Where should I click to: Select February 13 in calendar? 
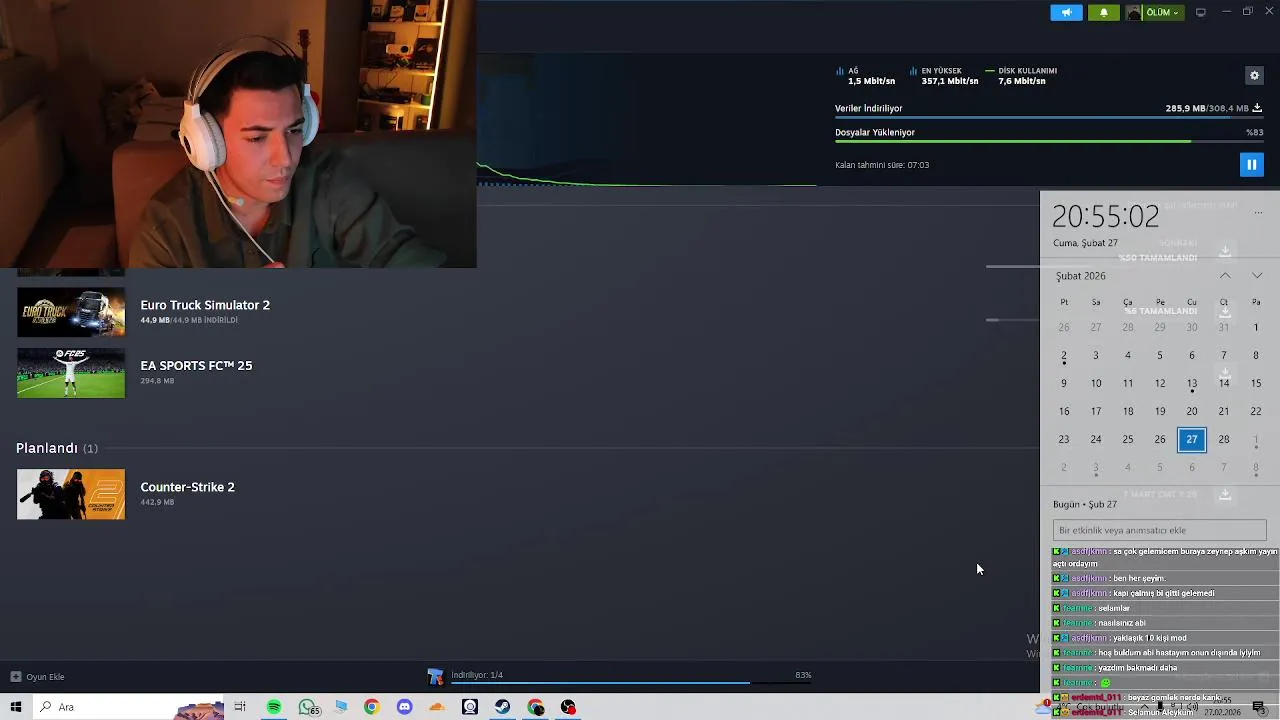(x=1192, y=383)
